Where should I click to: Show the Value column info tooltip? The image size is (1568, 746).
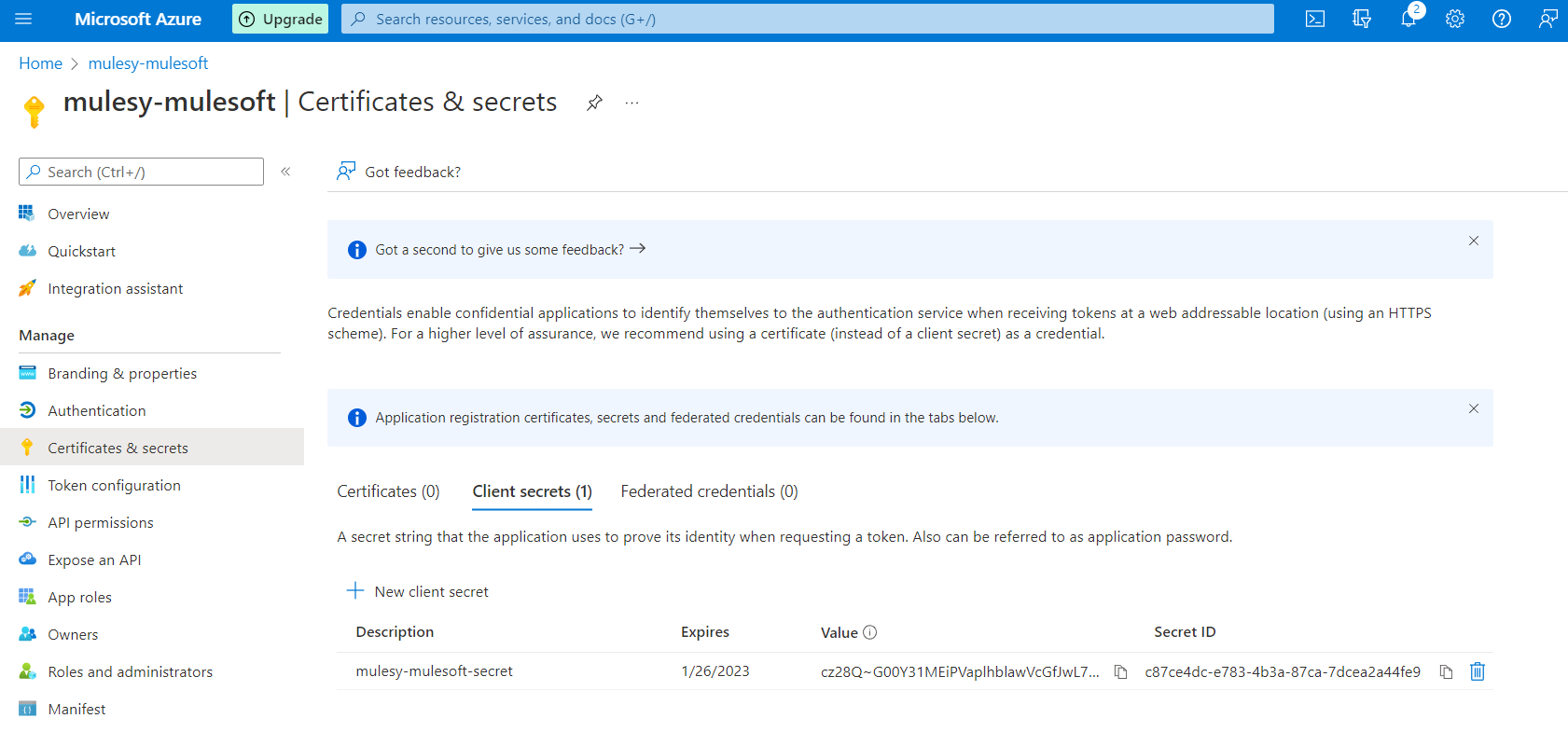point(870,632)
